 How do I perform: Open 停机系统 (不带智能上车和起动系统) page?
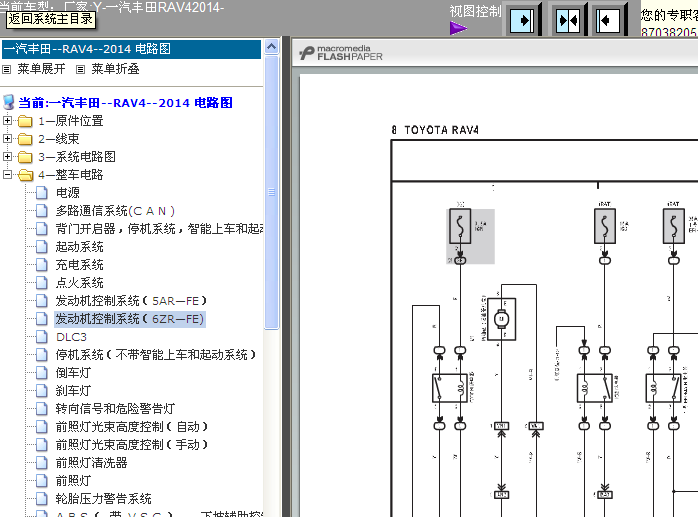pos(155,355)
